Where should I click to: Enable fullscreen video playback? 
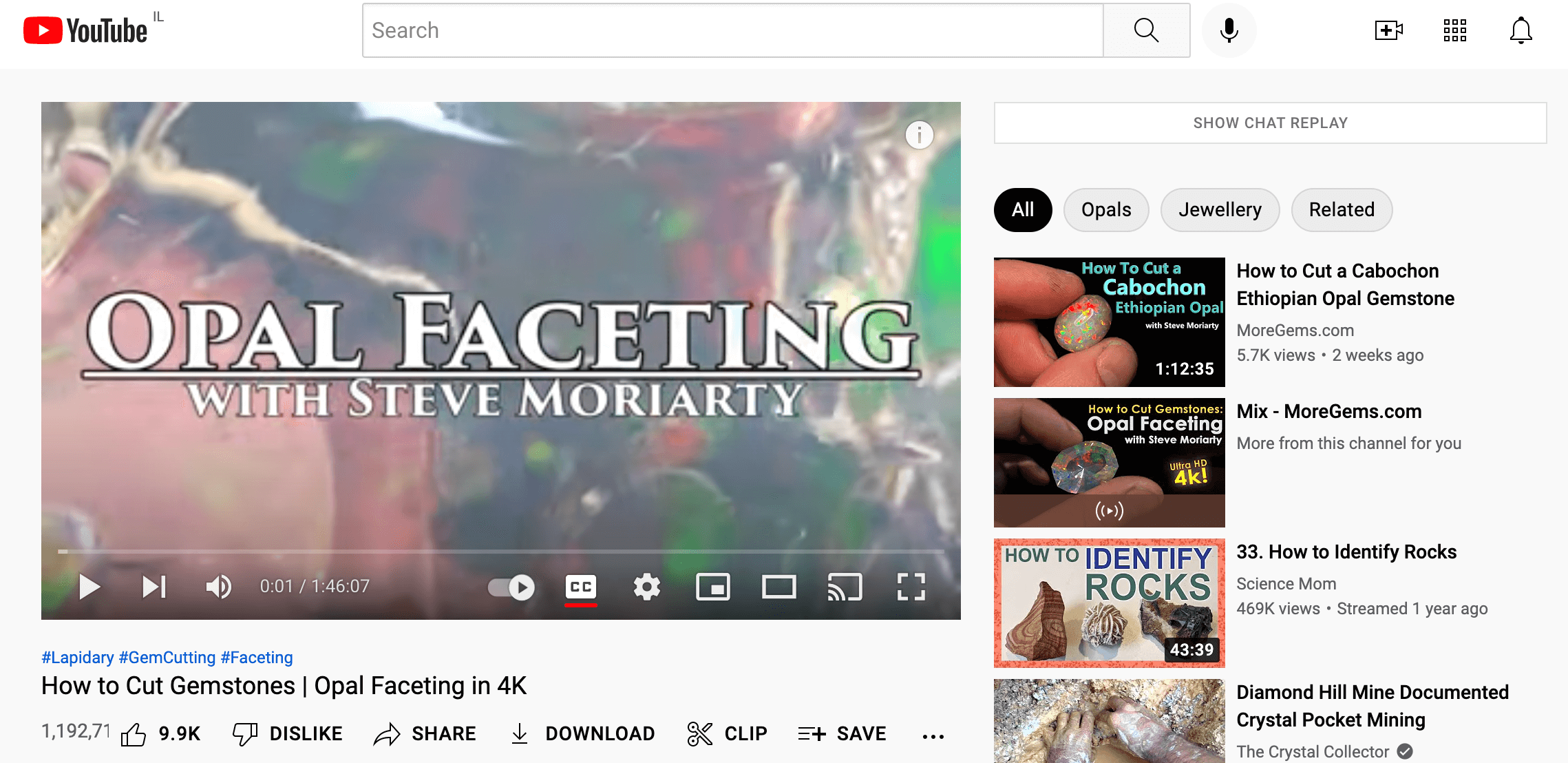click(909, 585)
